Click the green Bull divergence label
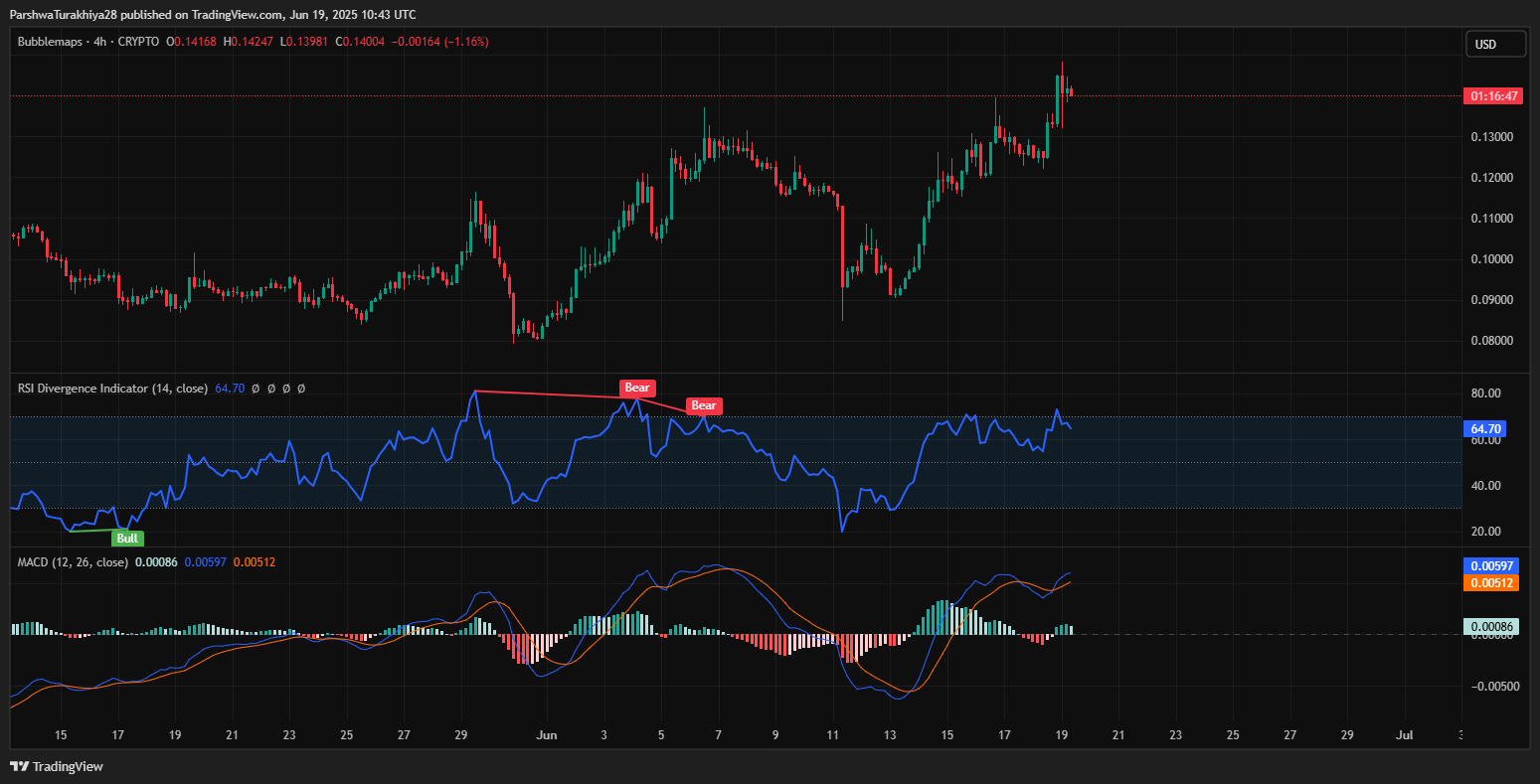 pos(127,538)
